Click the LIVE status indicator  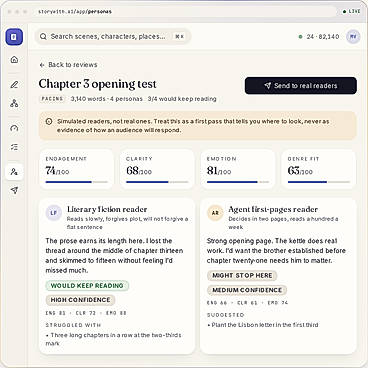click(352, 11)
